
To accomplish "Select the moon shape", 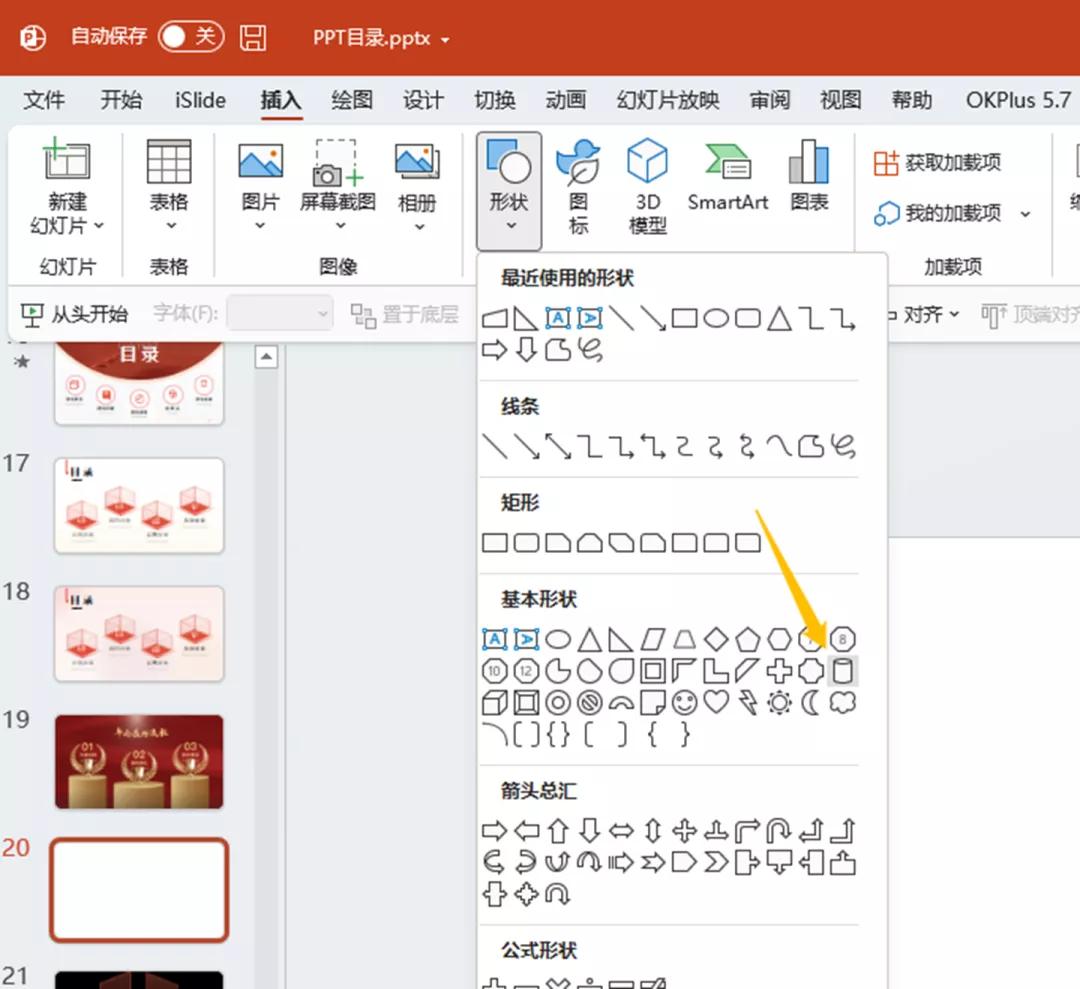I will pos(811,703).
